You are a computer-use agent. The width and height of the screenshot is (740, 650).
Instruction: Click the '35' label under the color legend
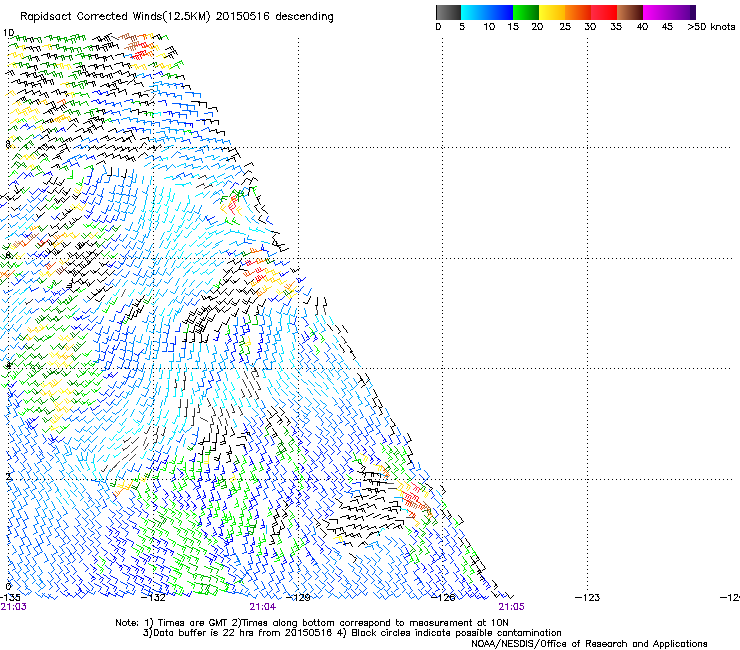click(616, 27)
